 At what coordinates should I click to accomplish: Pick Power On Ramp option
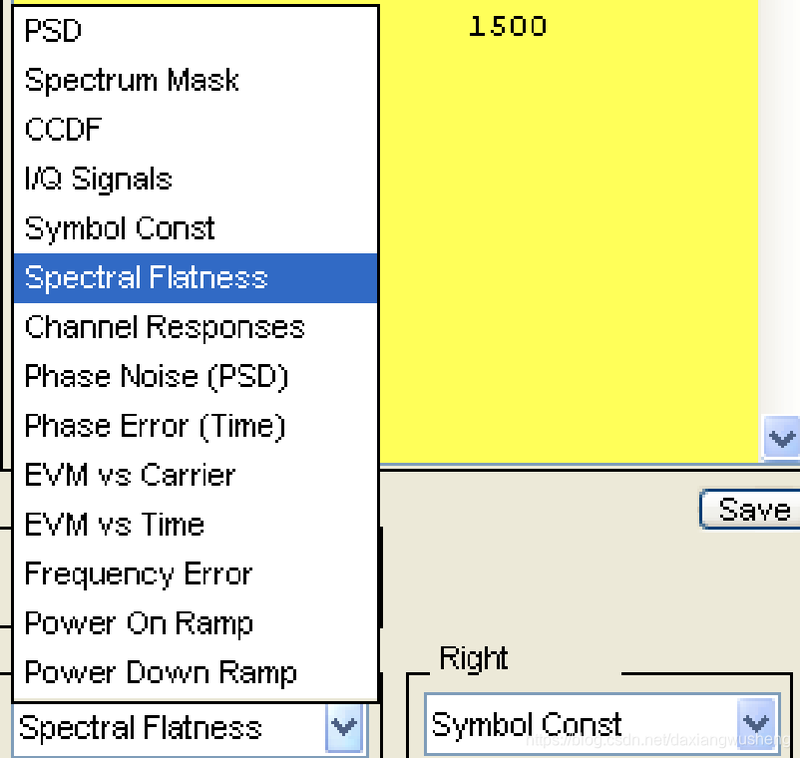click(x=195, y=623)
